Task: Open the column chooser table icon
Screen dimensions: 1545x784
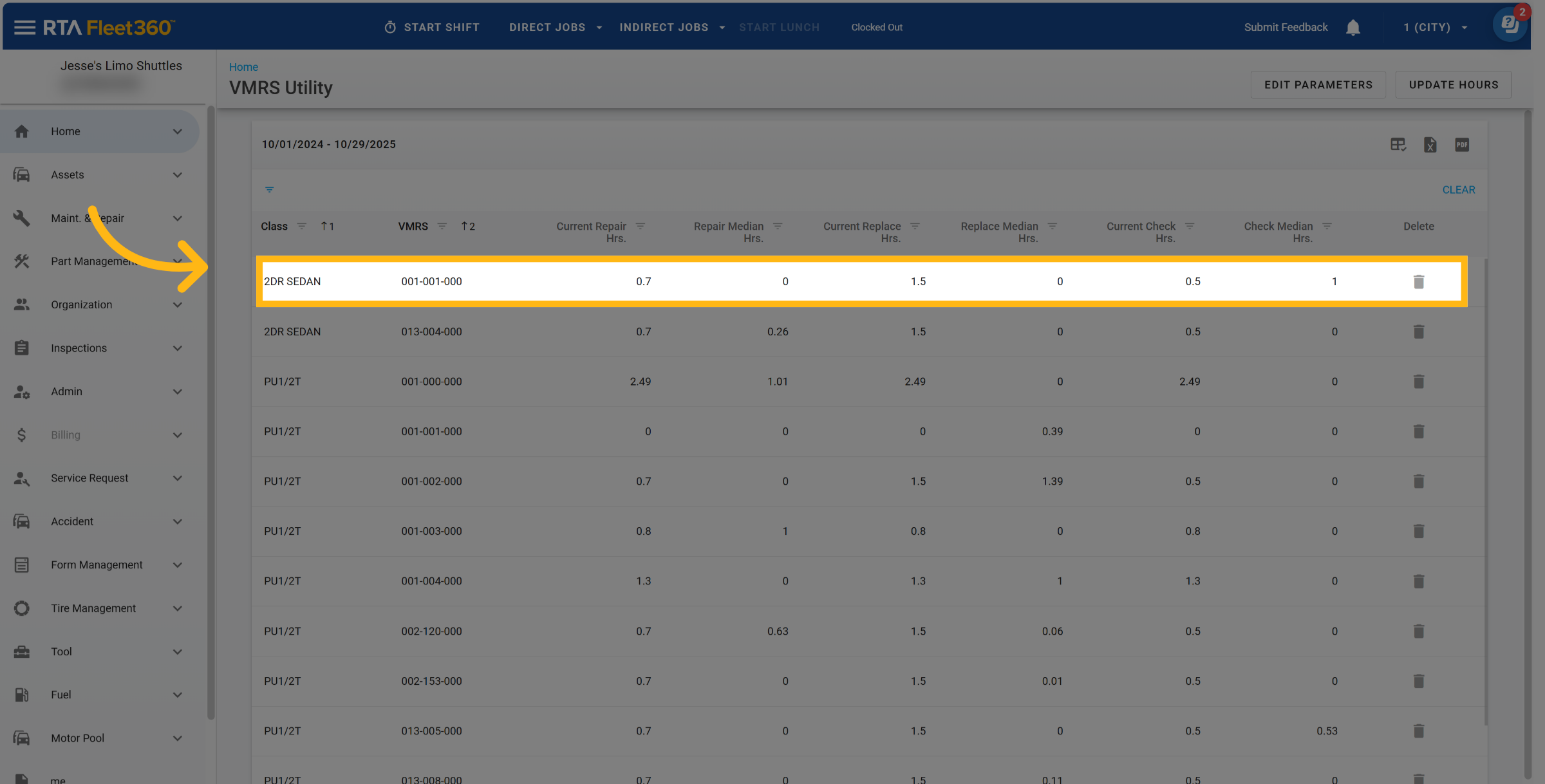Action: click(x=1398, y=145)
